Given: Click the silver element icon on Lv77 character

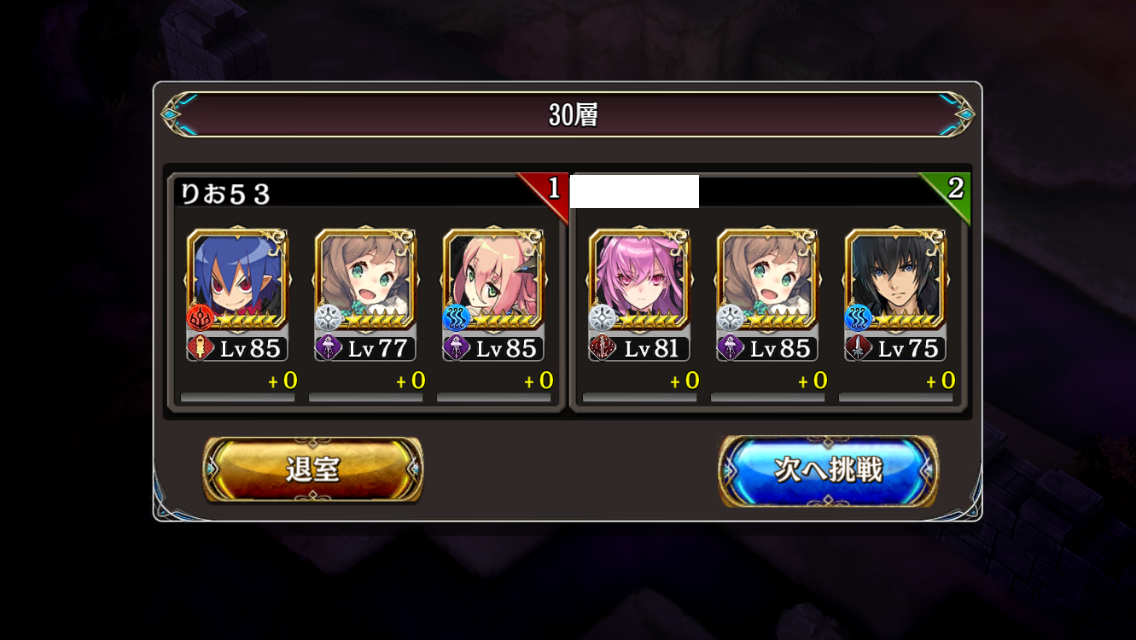Looking at the screenshot, I should (328, 317).
